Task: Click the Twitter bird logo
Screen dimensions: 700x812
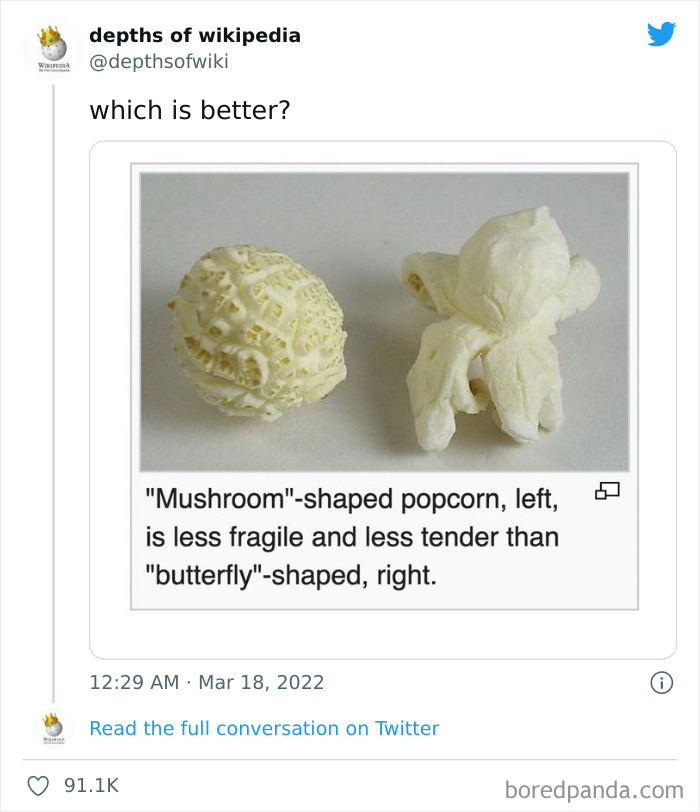Action: pyautogui.click(x=661, y=34)
